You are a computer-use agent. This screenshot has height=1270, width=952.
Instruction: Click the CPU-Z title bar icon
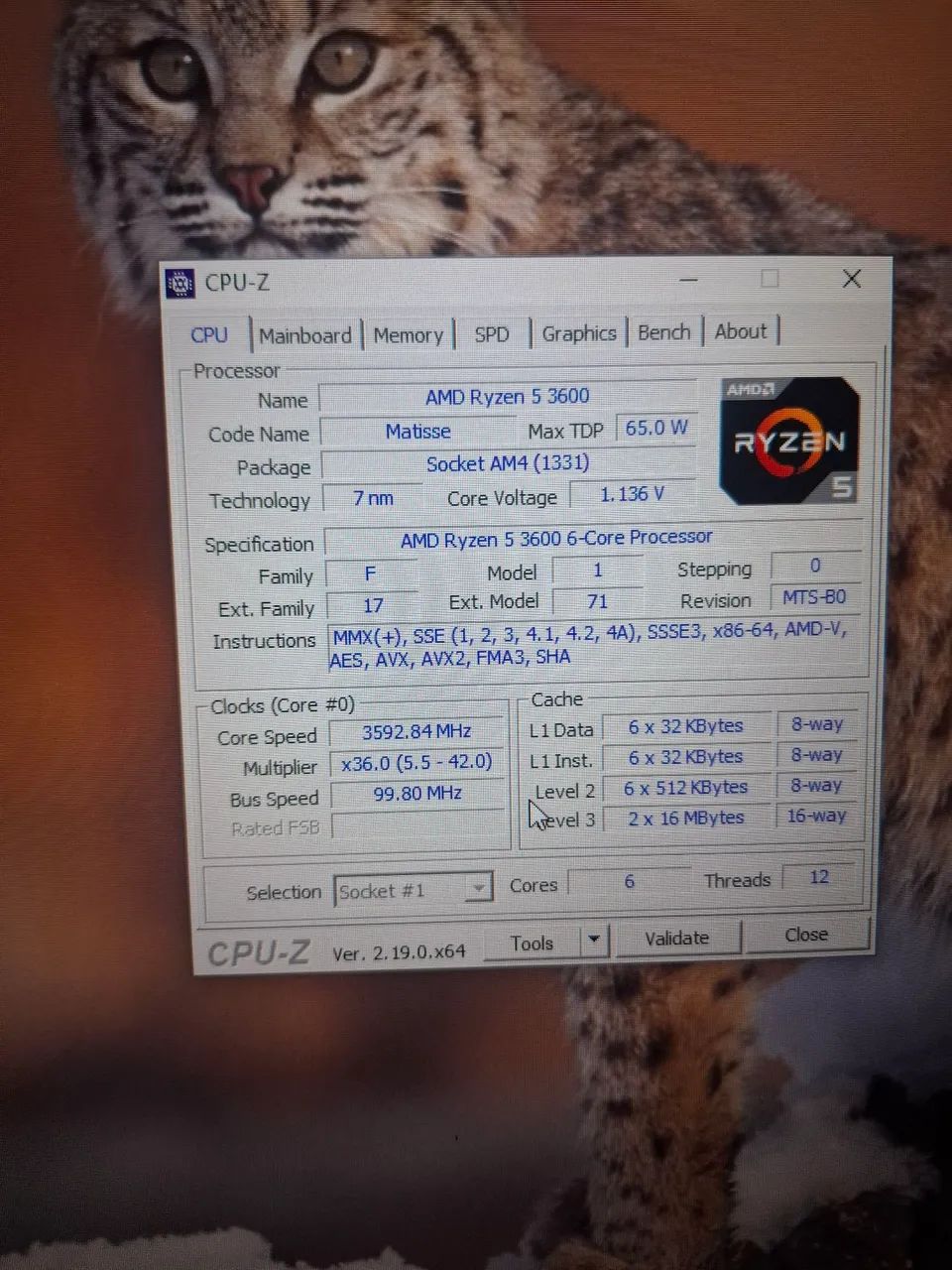pyautogui.click(x=180, y=284)
